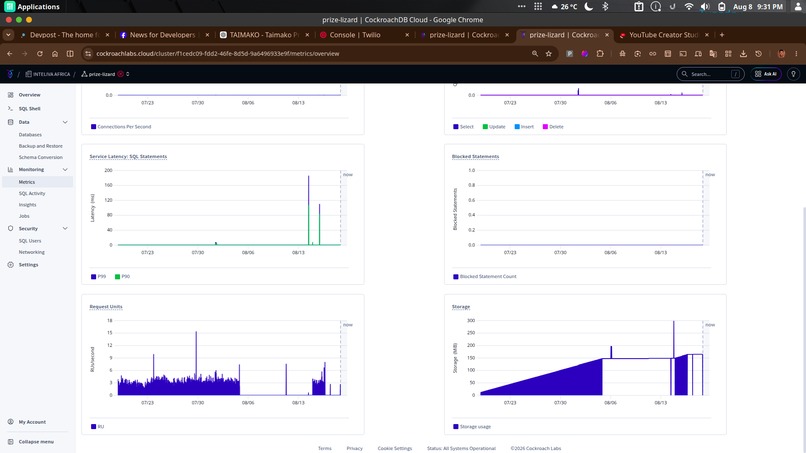
Task: Collapse the Security section chevron
Action: pos(65,228)
